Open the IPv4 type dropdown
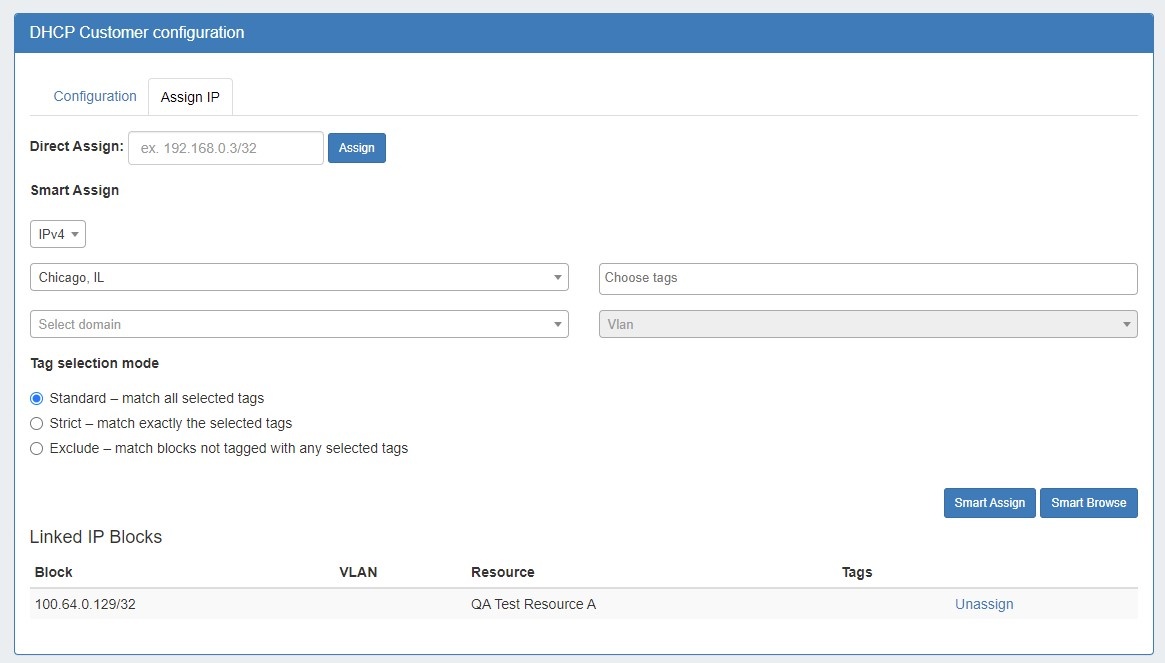1165x663 pixels. click(x=58, y=234)
